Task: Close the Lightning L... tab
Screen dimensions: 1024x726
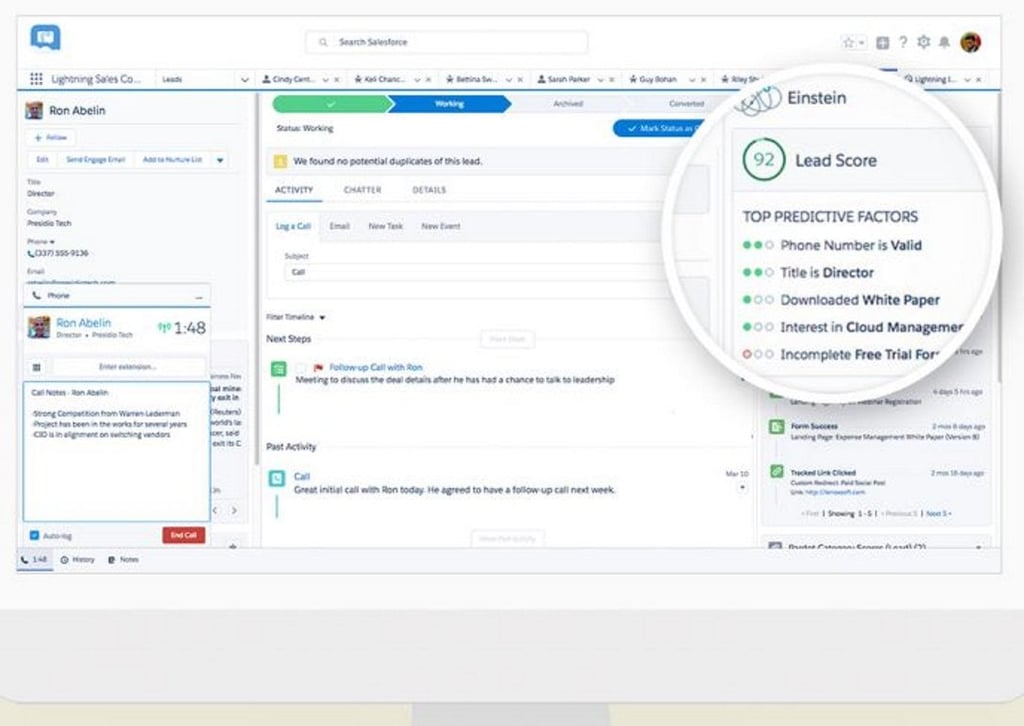Action: (x=978, y=80)
